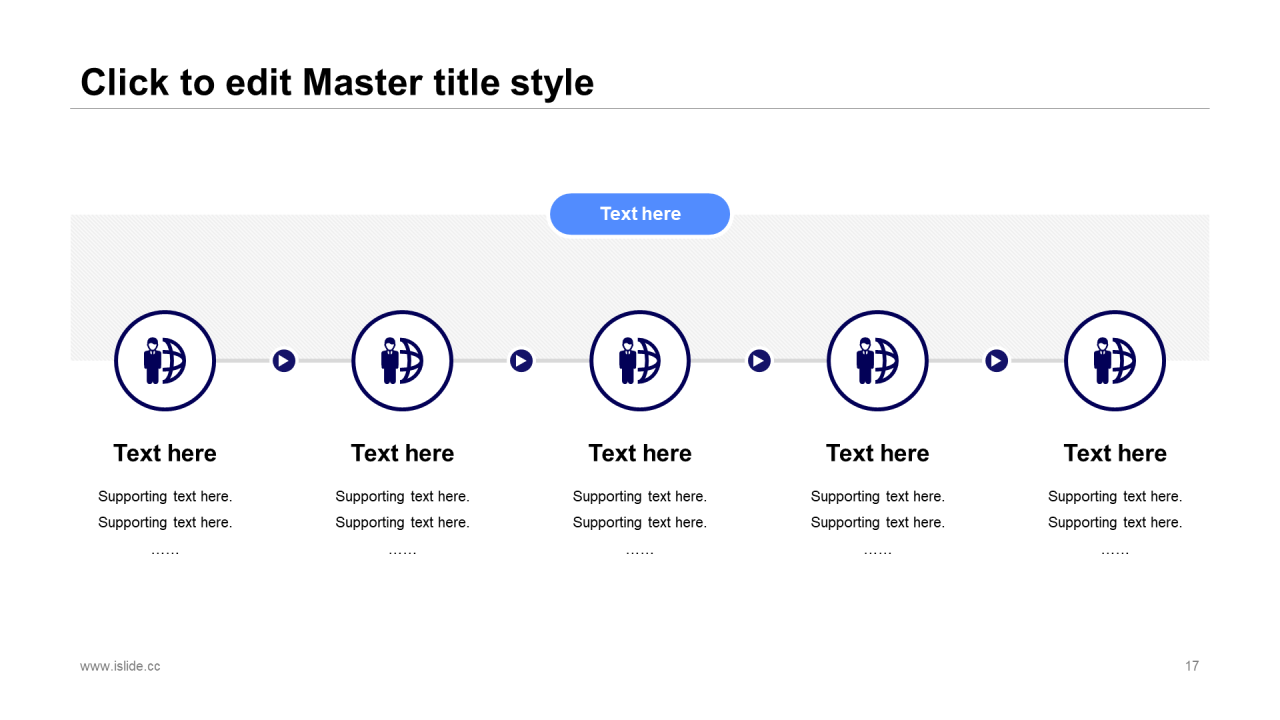
Task: Open the www.islide.cc footer link
Action: (x=120, y=666)
